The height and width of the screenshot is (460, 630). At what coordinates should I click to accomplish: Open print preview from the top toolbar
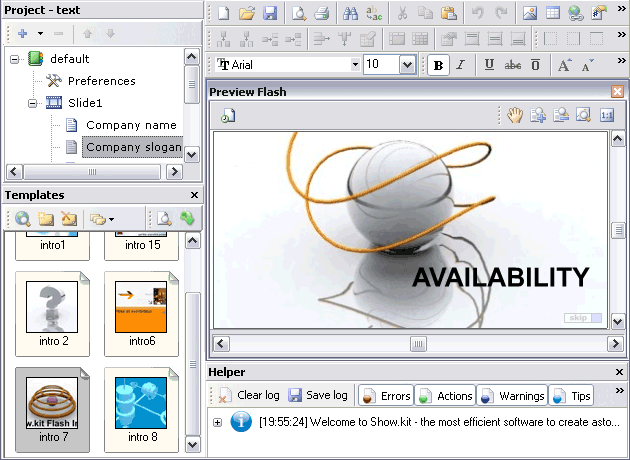coord(299,13)
